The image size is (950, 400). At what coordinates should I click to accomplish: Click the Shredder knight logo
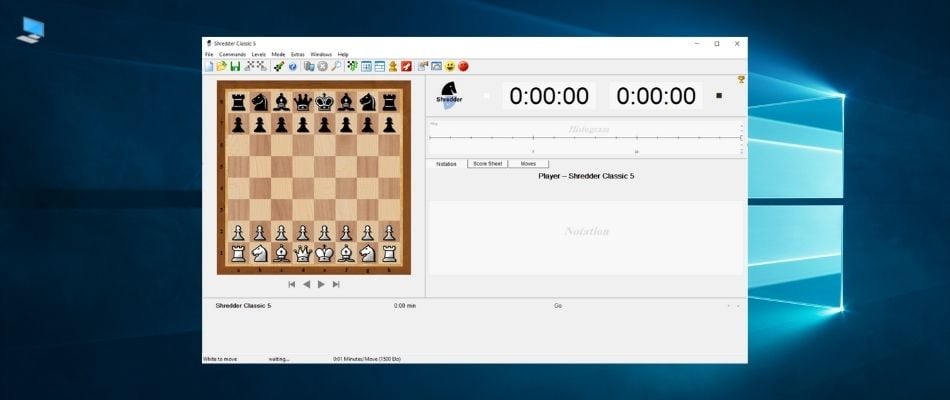(x=449, y=95)
